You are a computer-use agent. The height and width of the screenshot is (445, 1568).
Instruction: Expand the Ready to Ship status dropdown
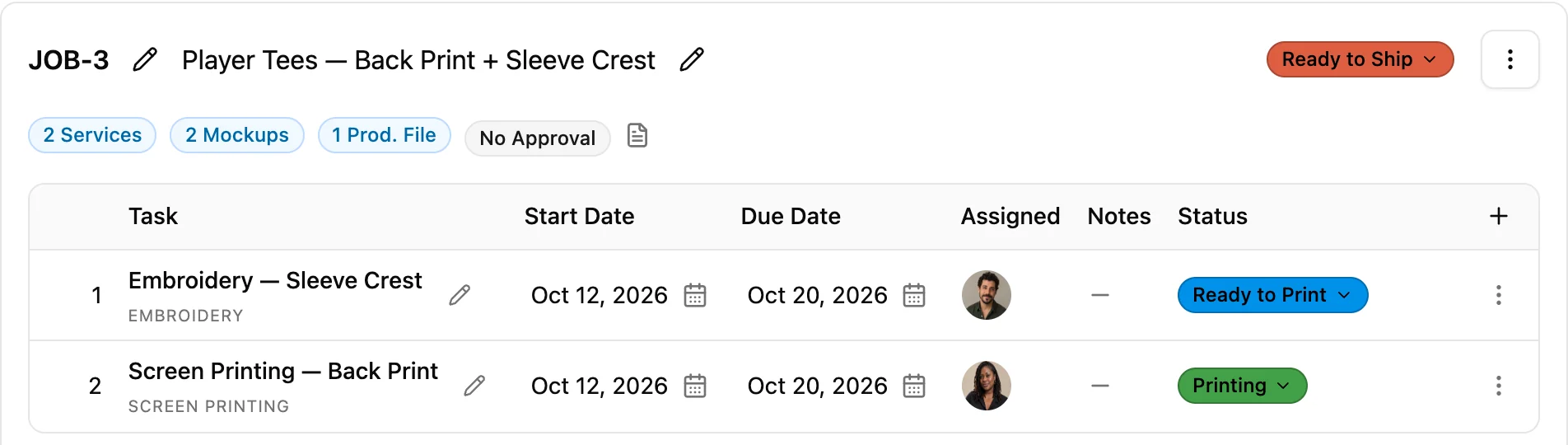click(x=1360, y=59)
